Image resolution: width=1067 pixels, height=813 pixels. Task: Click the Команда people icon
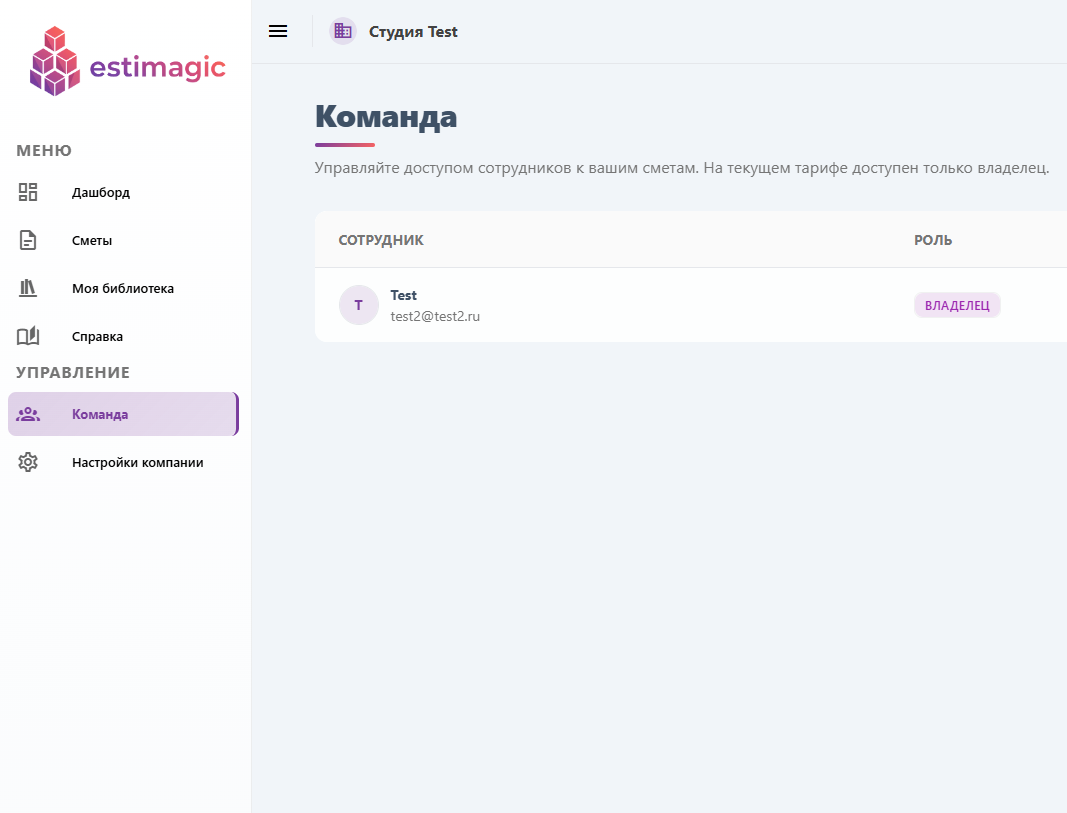pos(28,414)
